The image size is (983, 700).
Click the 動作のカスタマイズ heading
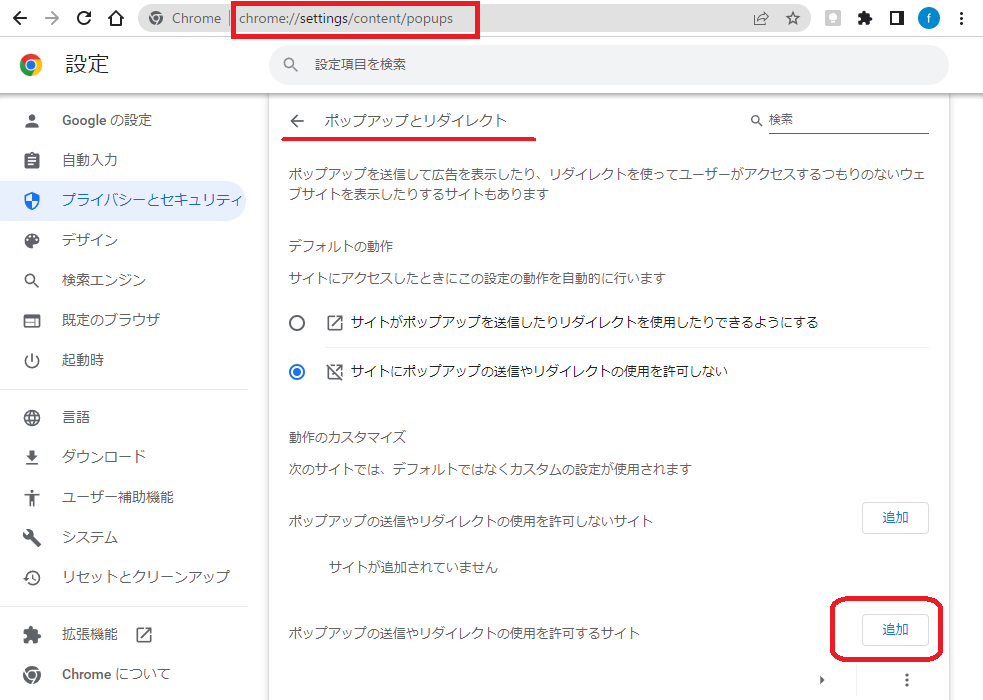click(x=347, y=437)
